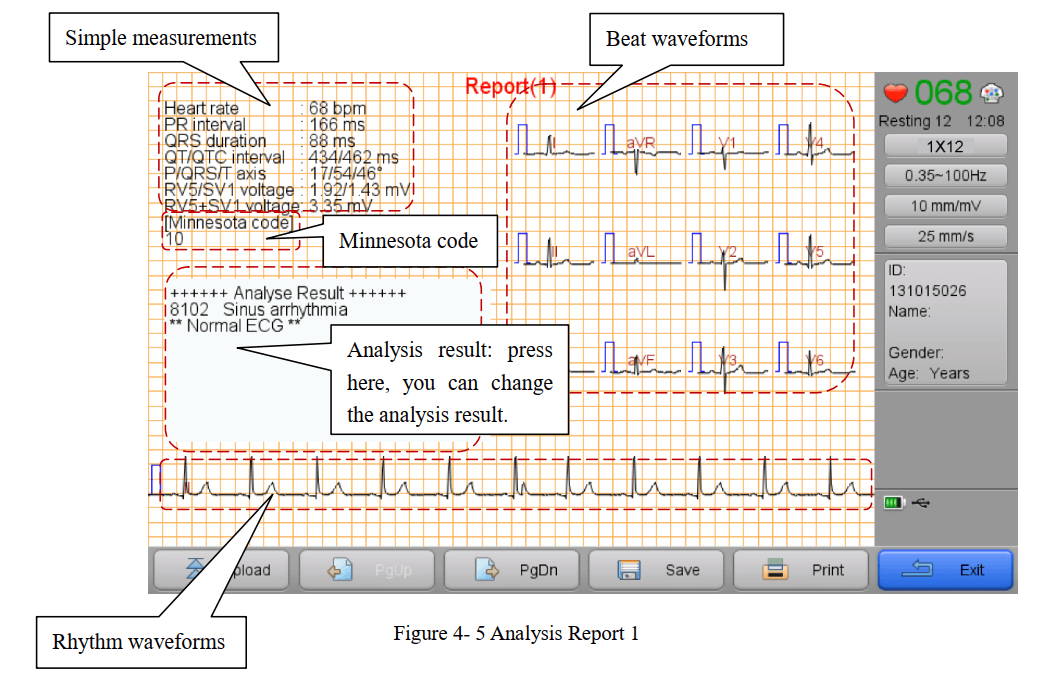
Task: Select the RV5/SV1 voltage 1.92/1.43 mV
Action: (x=360, y=190)
